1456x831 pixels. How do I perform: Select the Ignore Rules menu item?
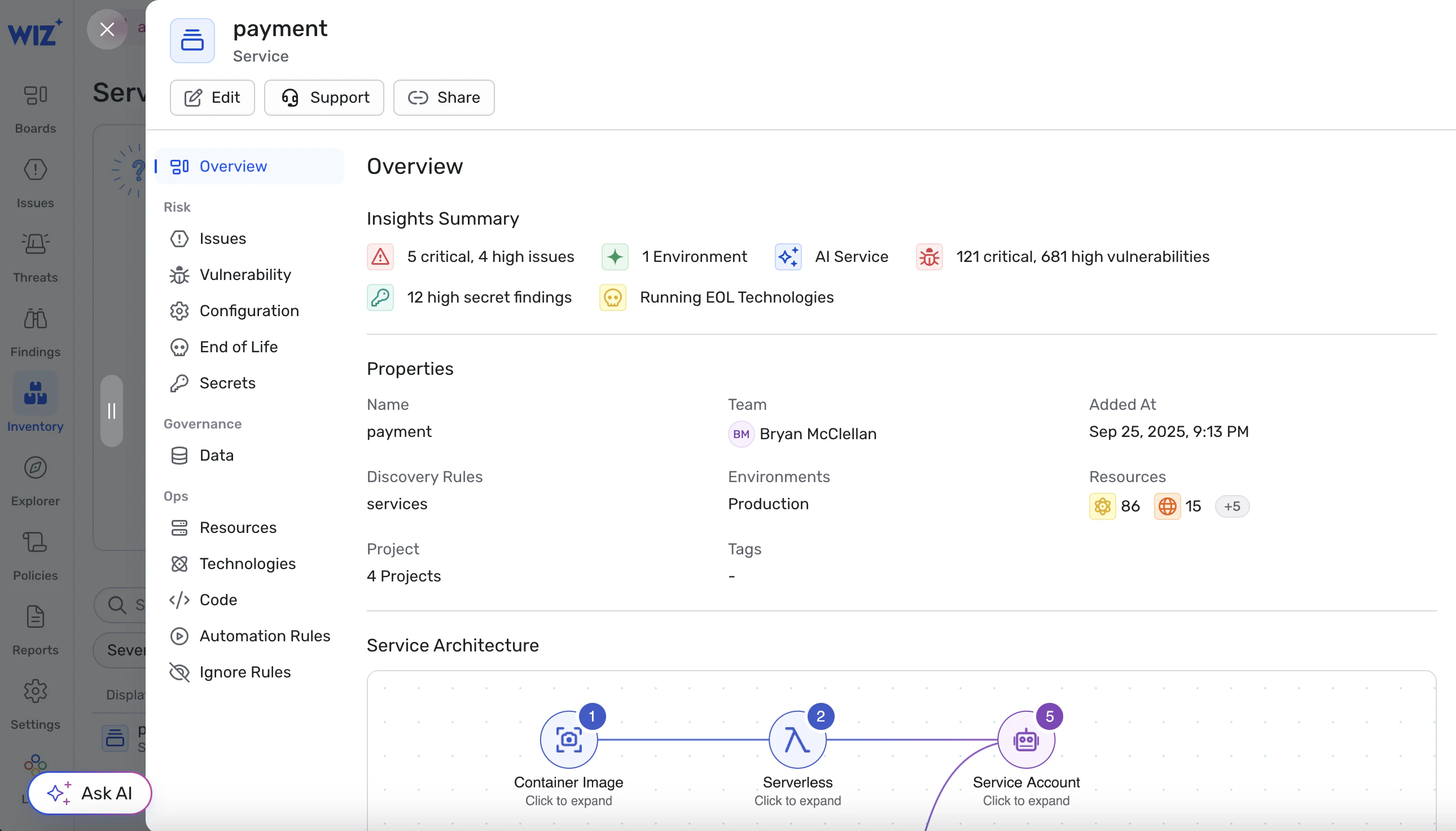245,672
